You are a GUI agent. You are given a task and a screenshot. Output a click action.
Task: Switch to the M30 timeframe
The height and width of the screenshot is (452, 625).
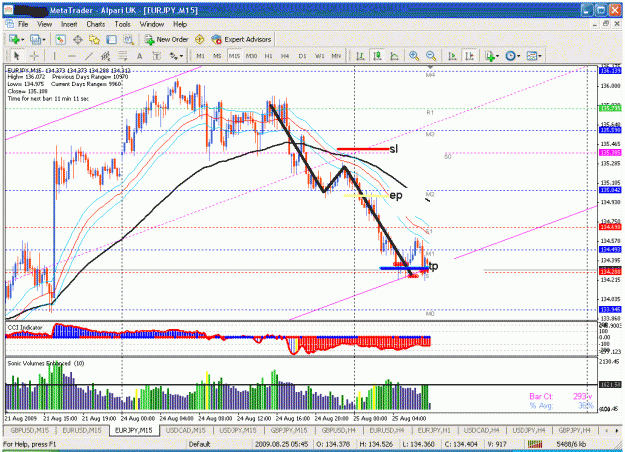click(251, 56)
